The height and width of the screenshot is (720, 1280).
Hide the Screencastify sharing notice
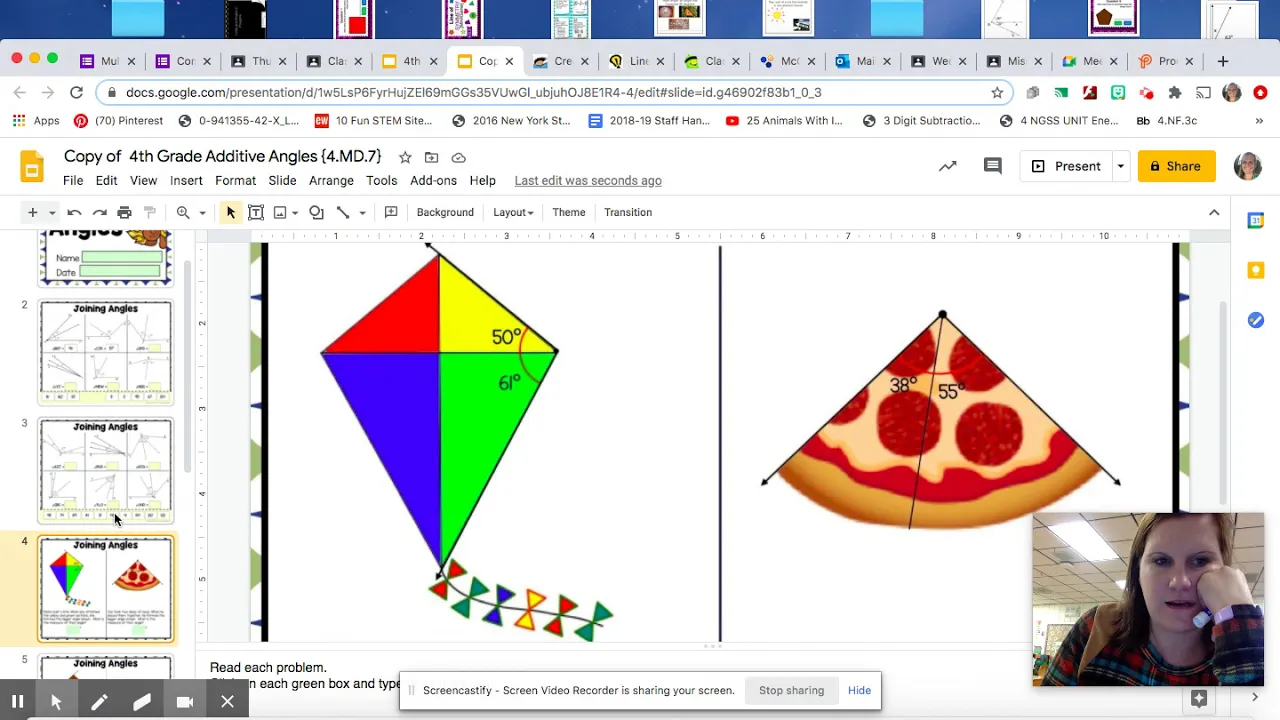tap(859, 691)
